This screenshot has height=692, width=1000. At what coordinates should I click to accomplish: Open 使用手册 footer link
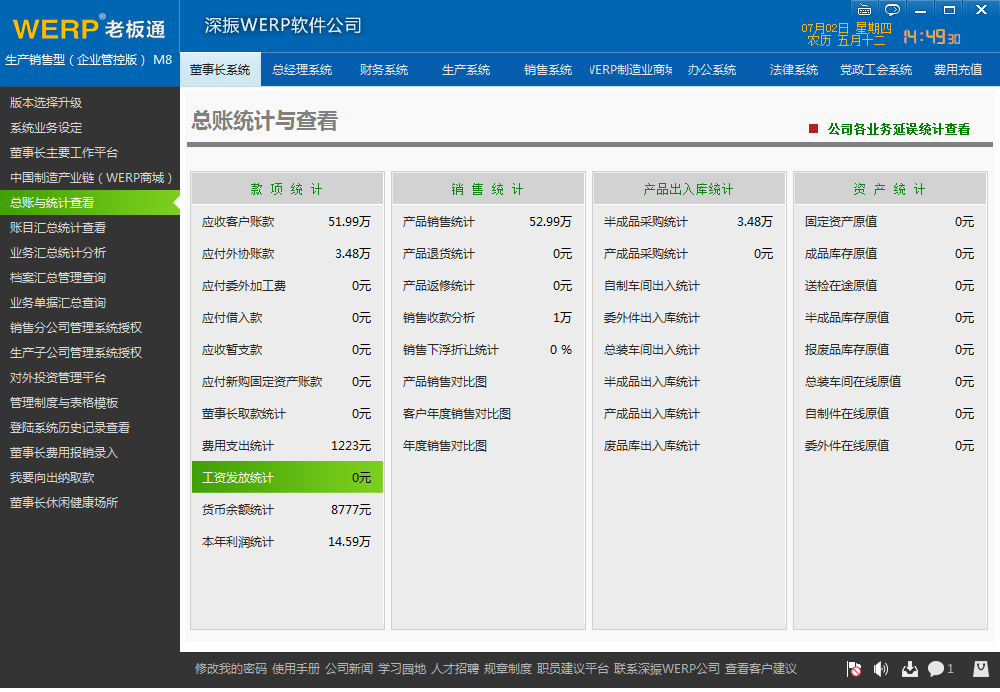(x=296, y=668)
